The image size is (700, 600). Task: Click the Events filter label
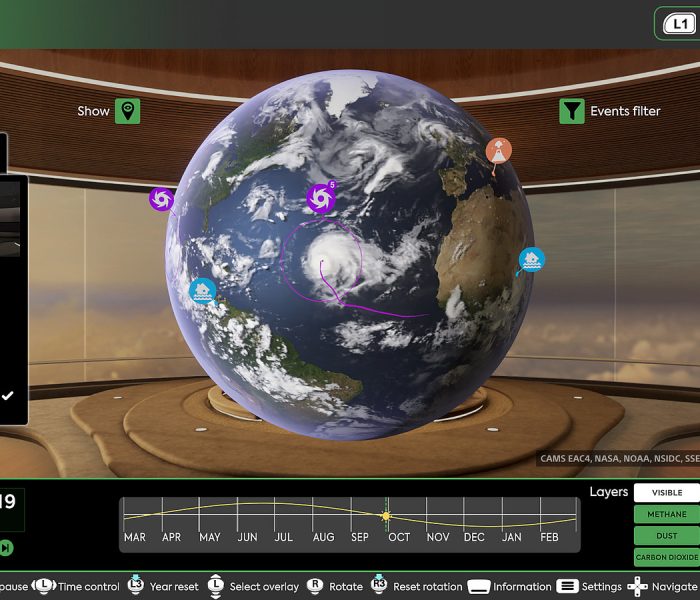pyautogui.click(x=625, y=111)
